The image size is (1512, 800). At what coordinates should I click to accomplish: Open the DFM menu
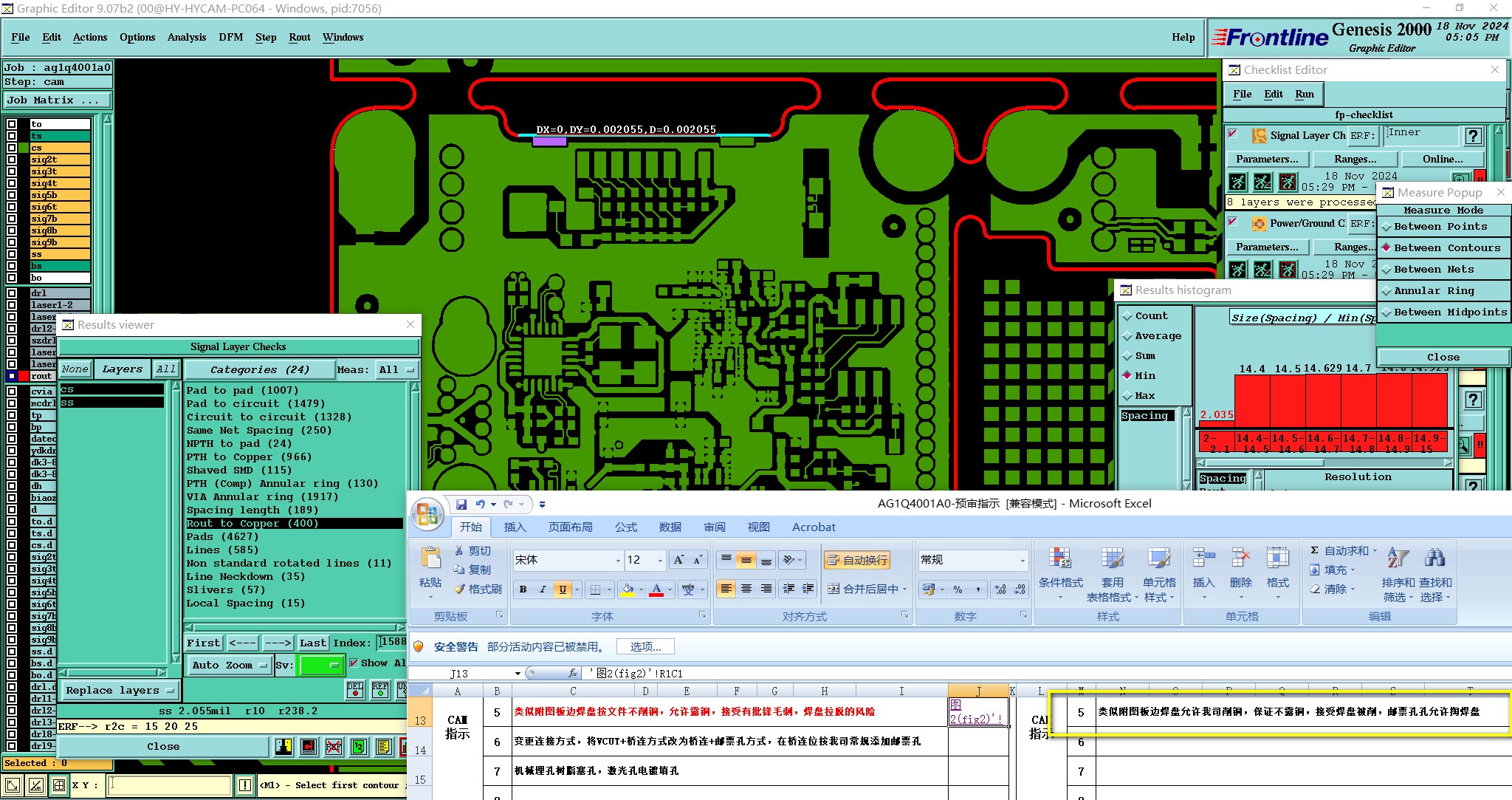pos(230,37)
